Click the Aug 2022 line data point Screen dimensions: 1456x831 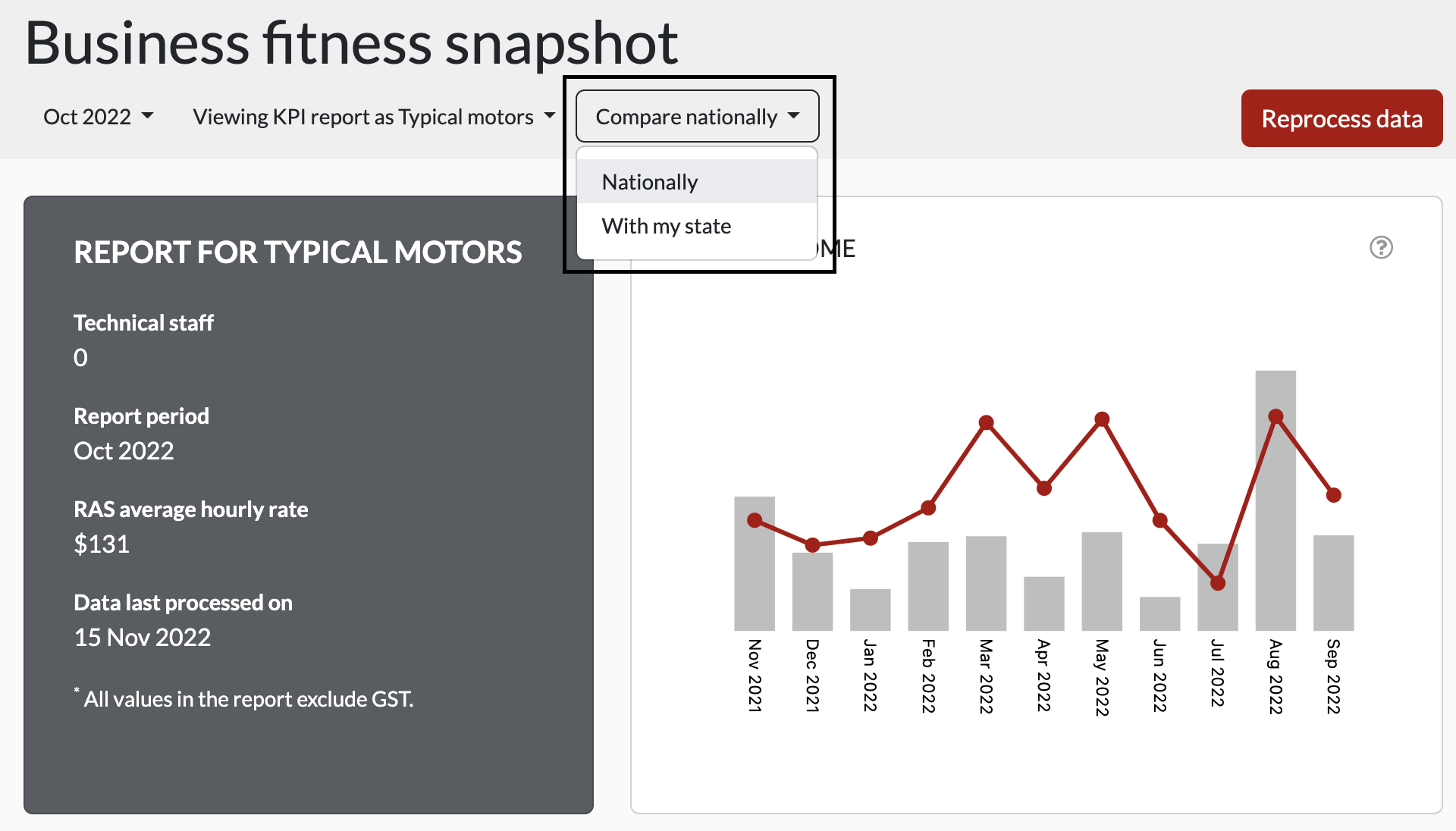(x=1276, y=416)
